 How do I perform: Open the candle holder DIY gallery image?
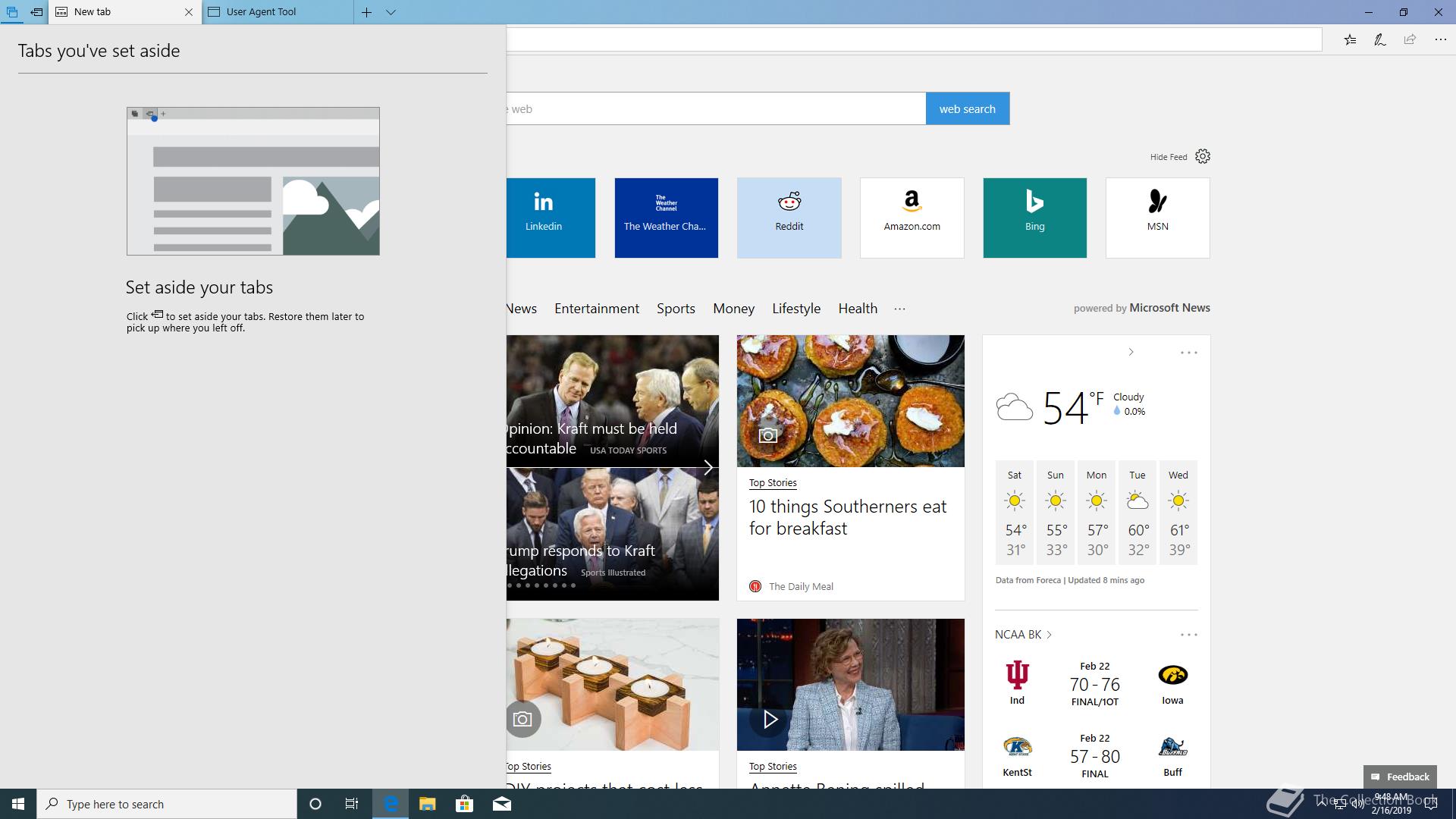pyautogui.click(x=613, y=684)
